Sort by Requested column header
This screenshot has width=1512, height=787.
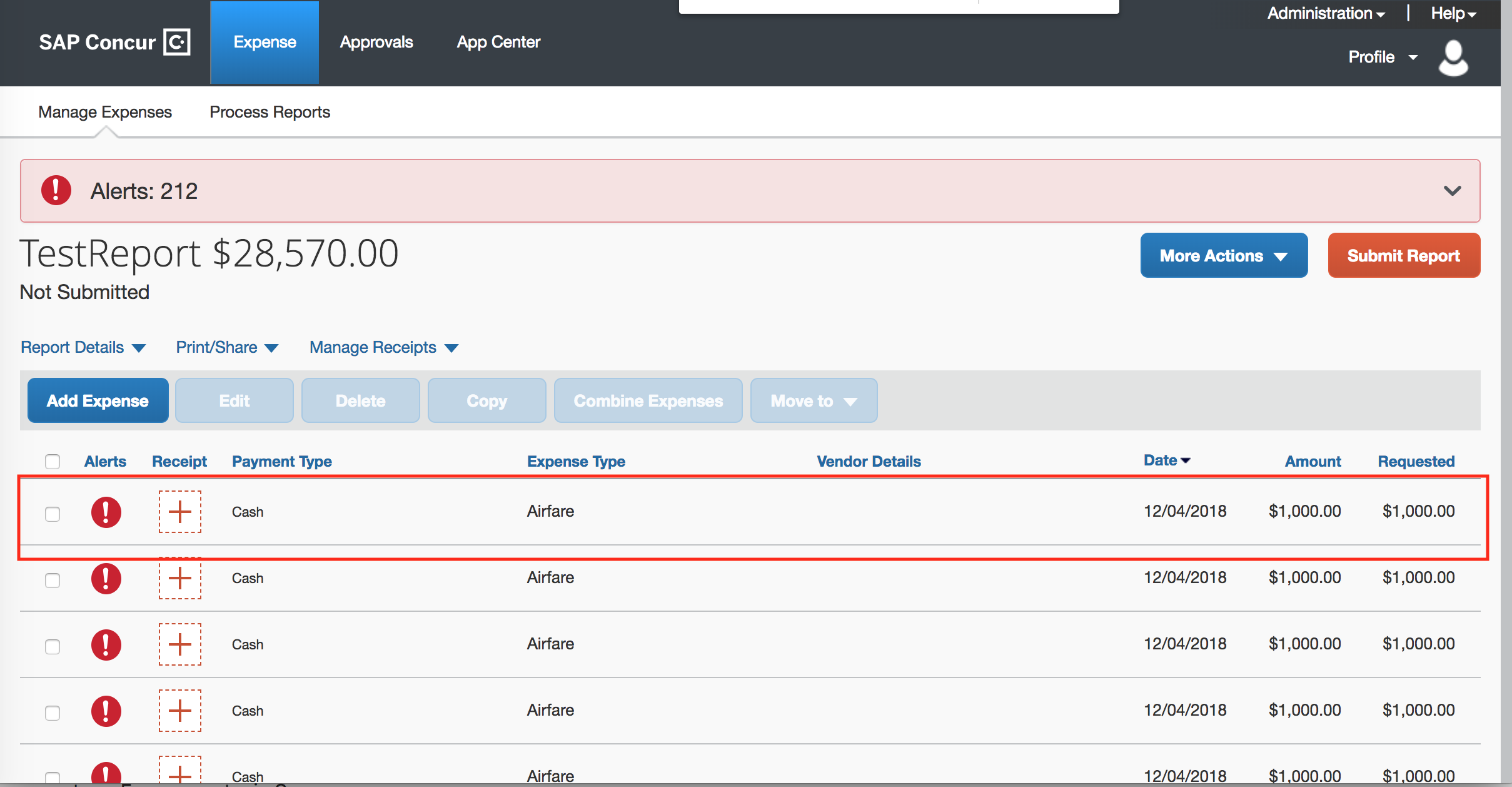(x=1416, y=462)
